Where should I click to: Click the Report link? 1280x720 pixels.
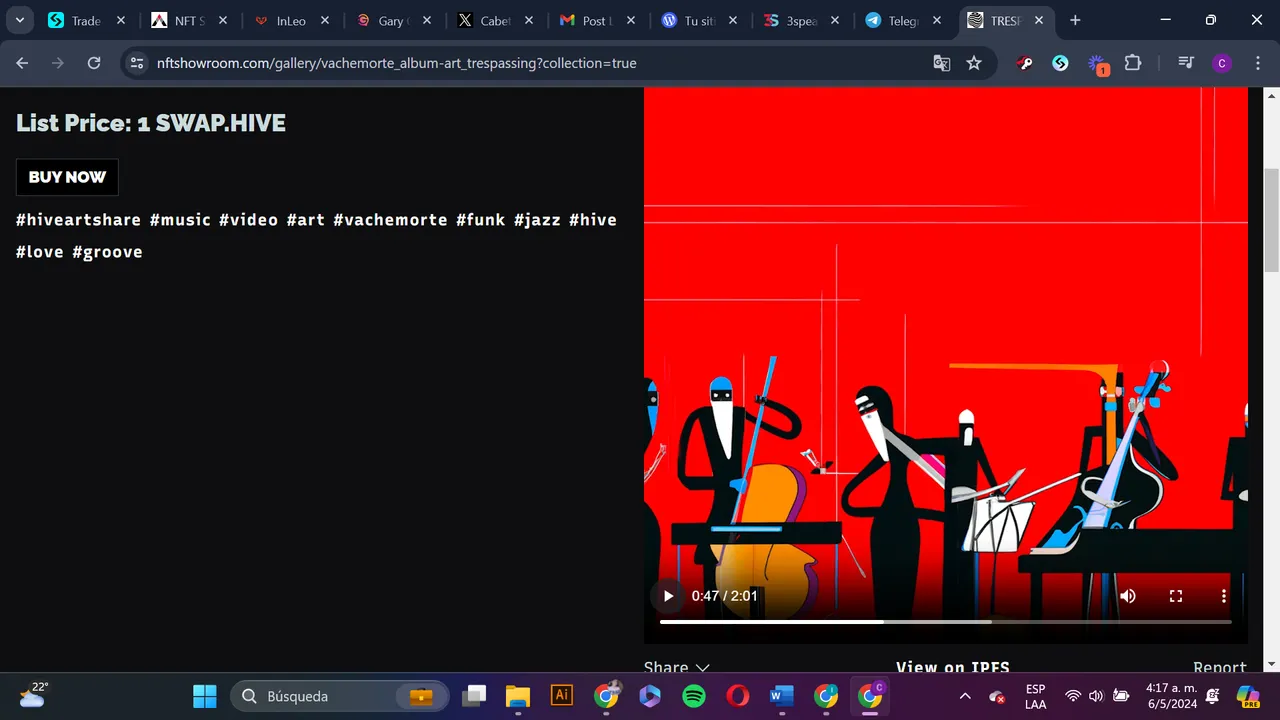click(x=1220, y=666)
